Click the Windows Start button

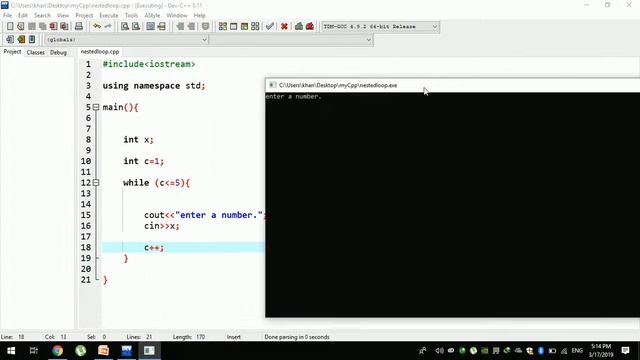click(11, 351)
